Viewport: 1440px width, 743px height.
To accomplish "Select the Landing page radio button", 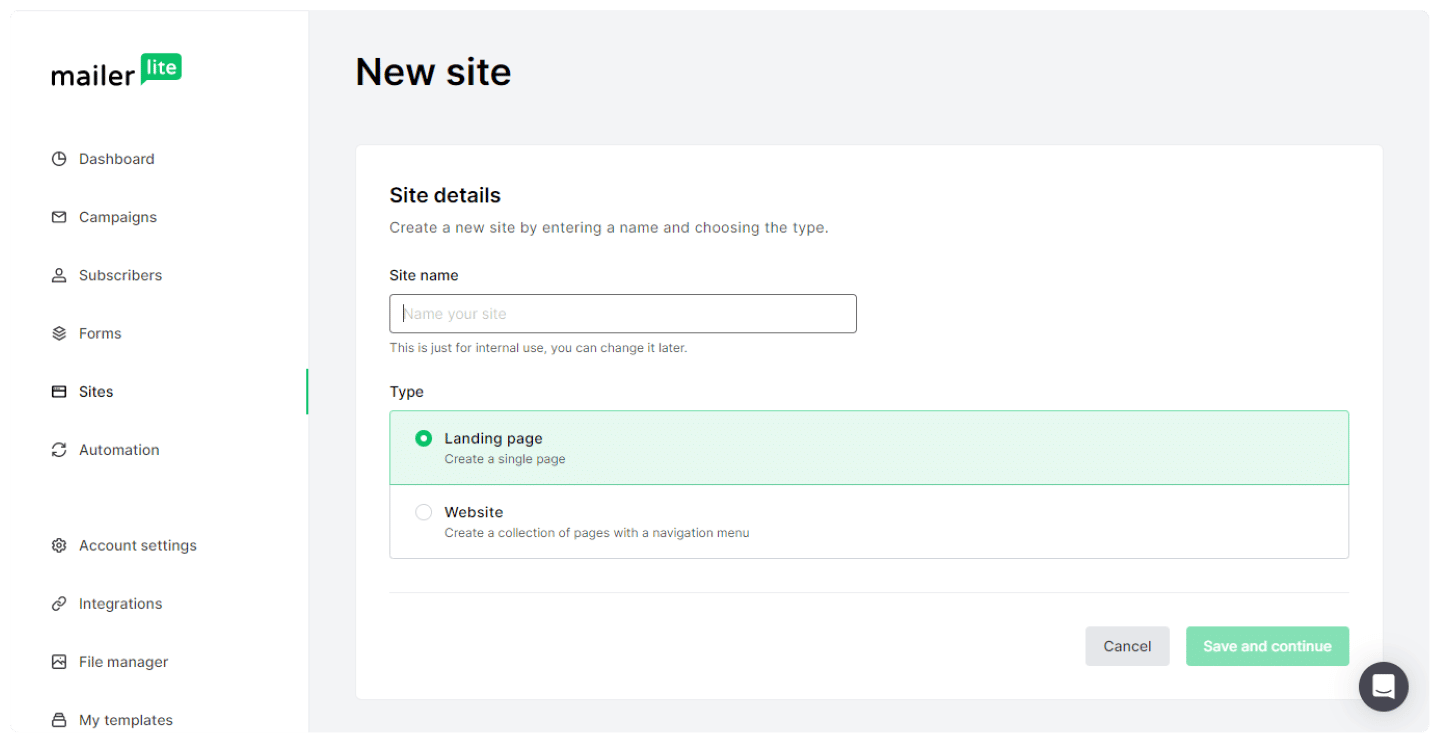I will tap(424, 438).
